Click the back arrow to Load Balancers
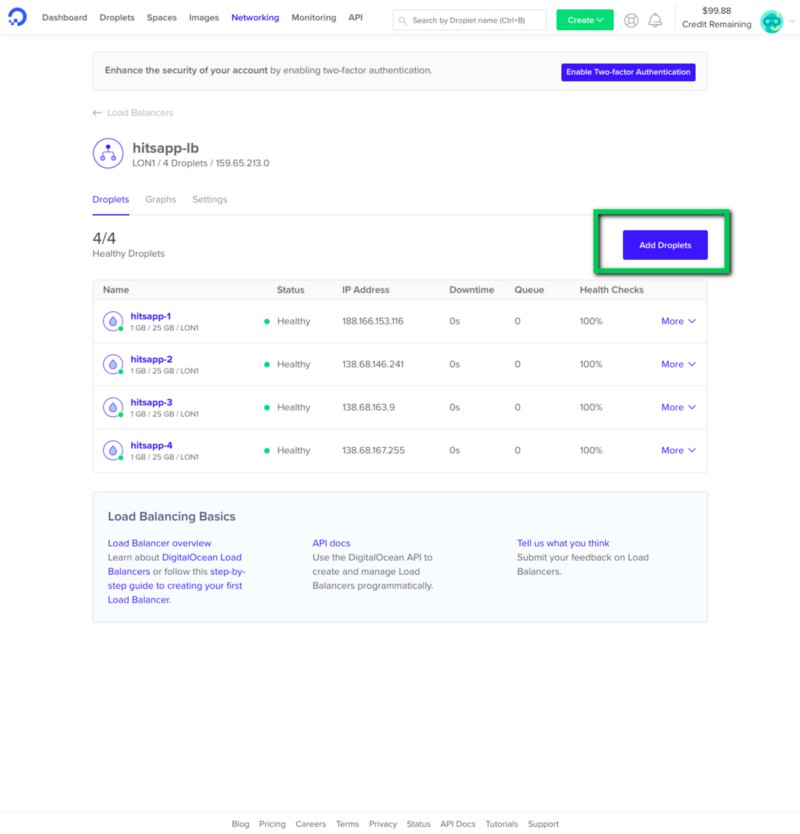The width and height of the screenshot is (800, 834). 97,113
